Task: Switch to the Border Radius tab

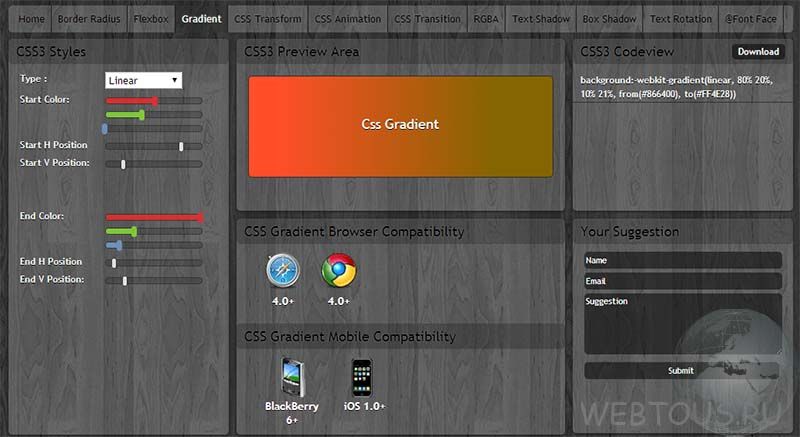Action: pos(89,19)
